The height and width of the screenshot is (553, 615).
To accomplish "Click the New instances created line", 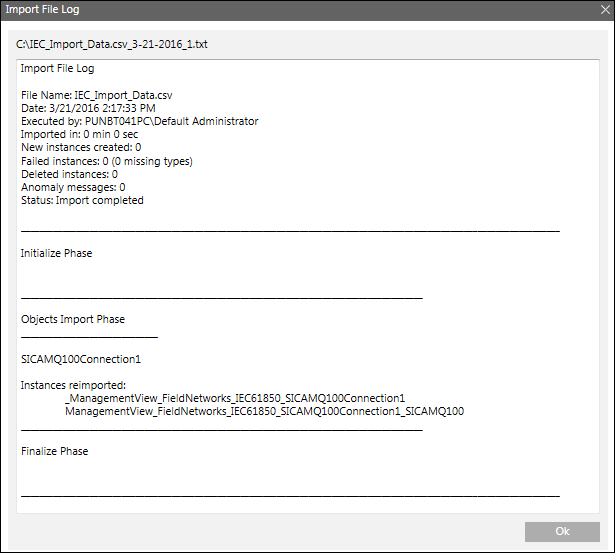I will point(81,147).
